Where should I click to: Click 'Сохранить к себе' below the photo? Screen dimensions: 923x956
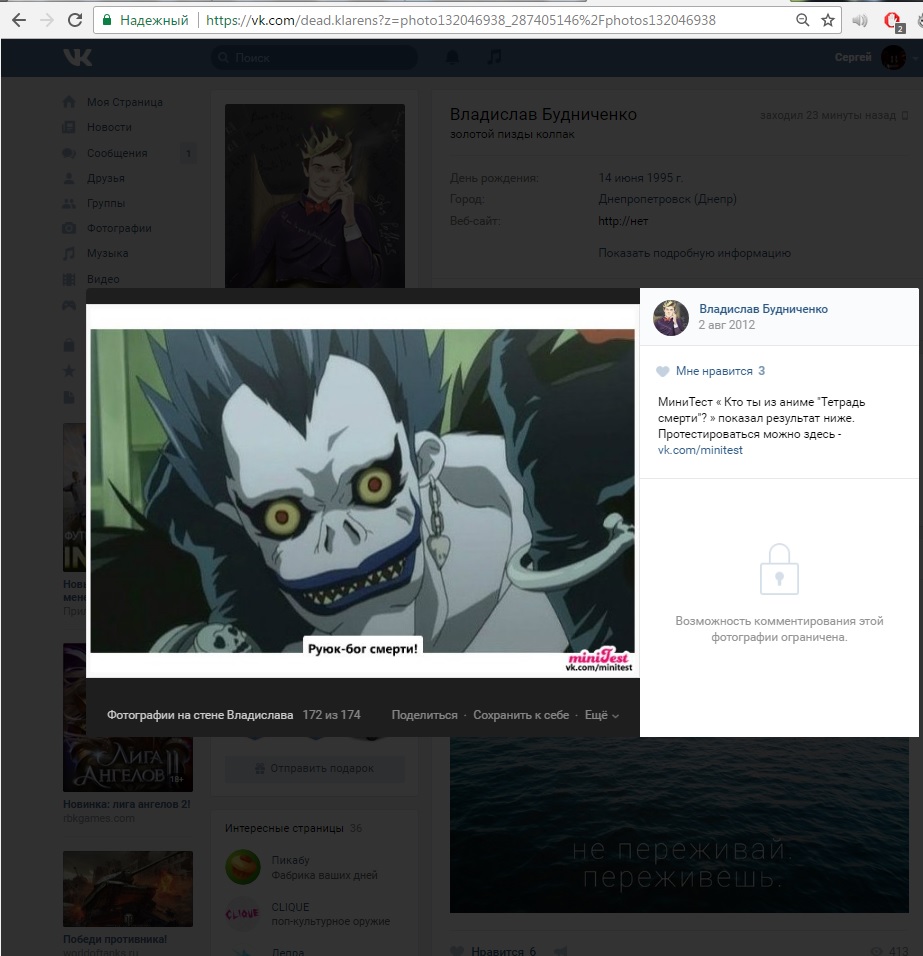coord(521,715)
